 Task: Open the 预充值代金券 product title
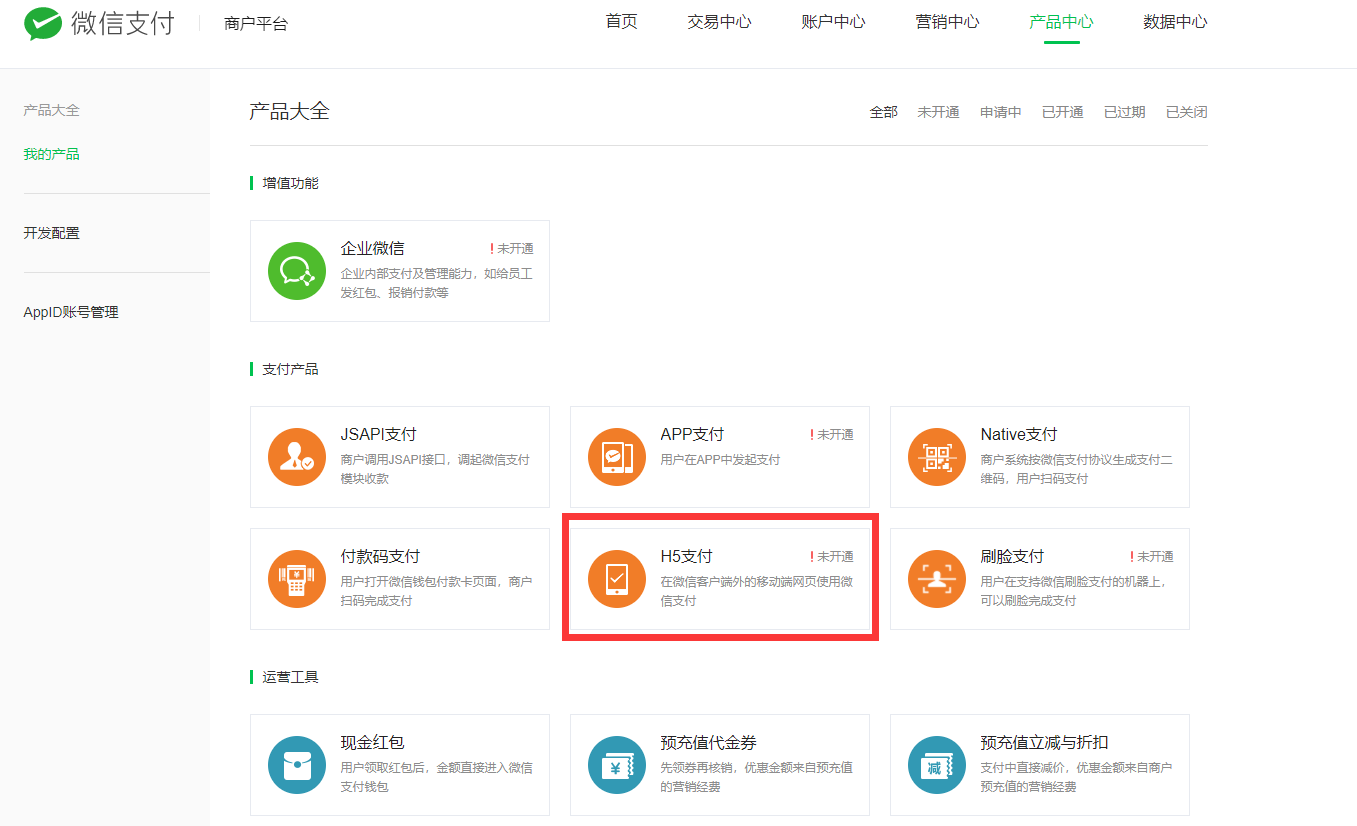coord(709,742)
